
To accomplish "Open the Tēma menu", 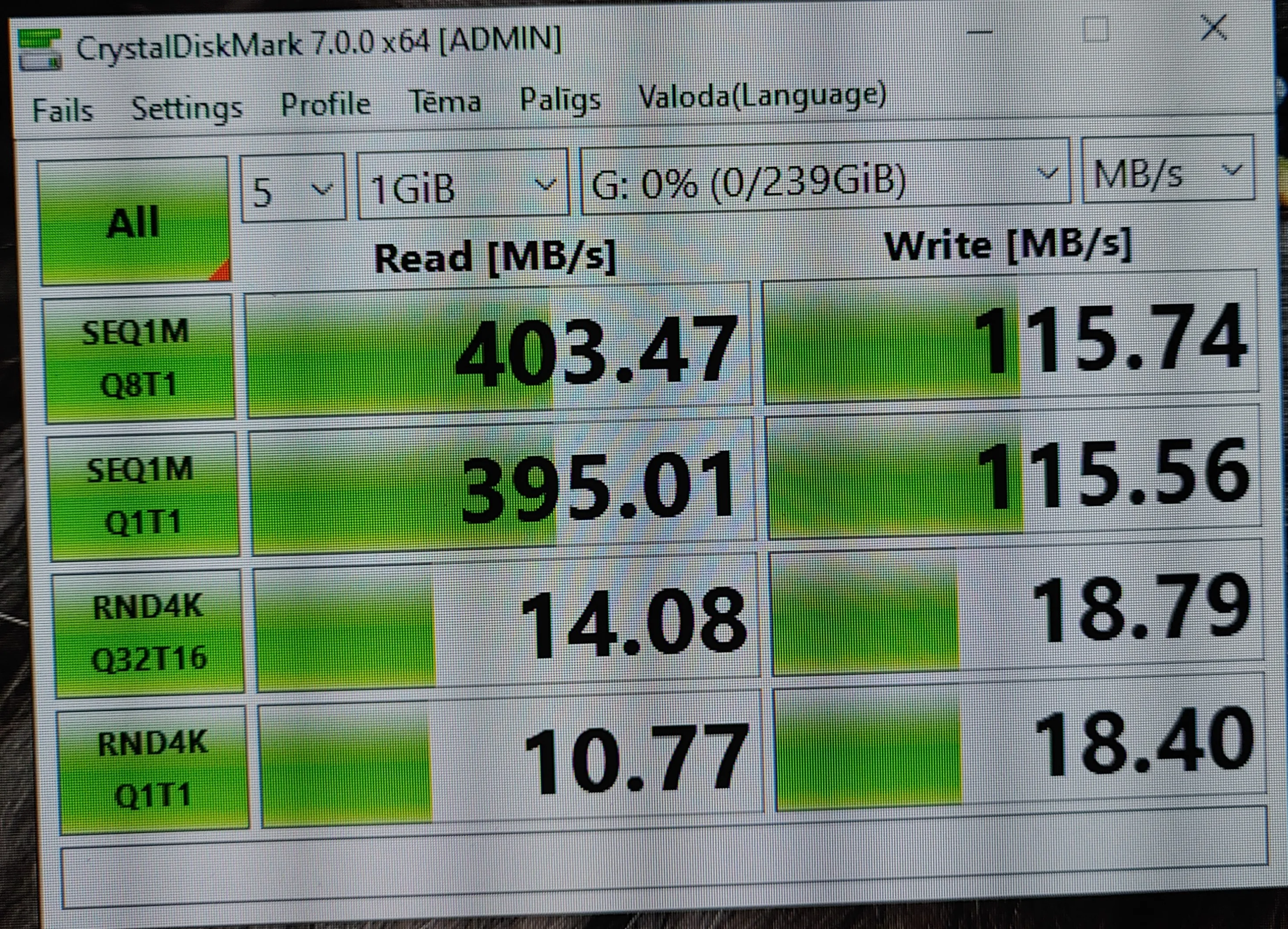I will pos(445,102).
